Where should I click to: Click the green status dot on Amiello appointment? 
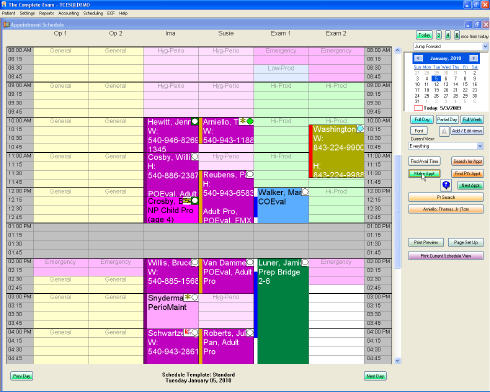coord(250,121)
